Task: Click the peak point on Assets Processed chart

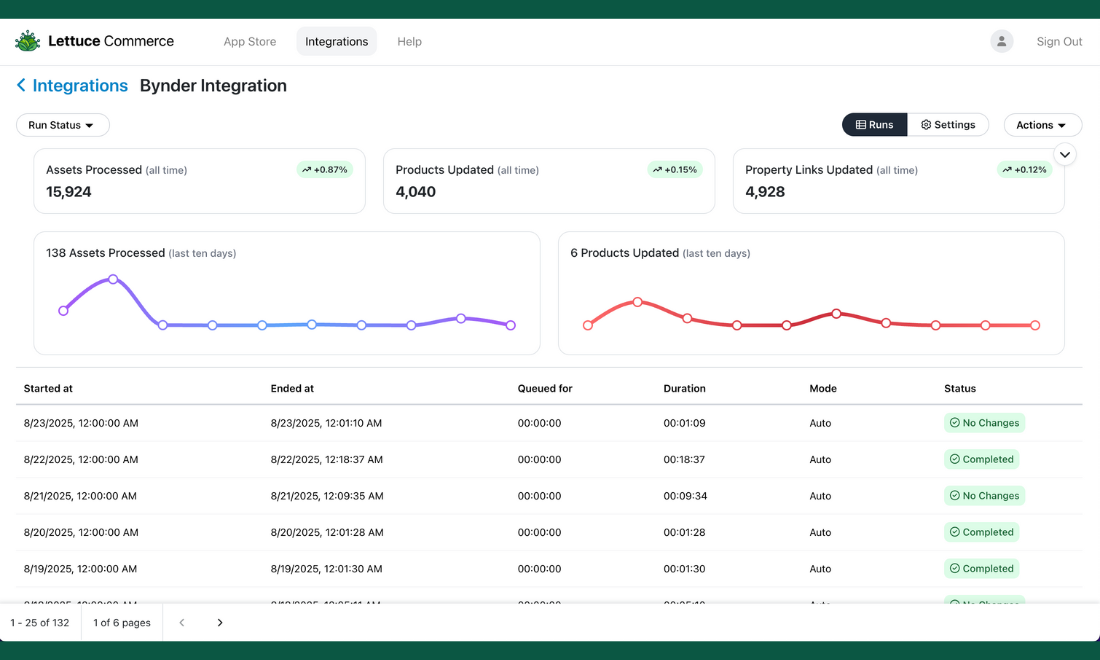Action: tap(113, 279)
